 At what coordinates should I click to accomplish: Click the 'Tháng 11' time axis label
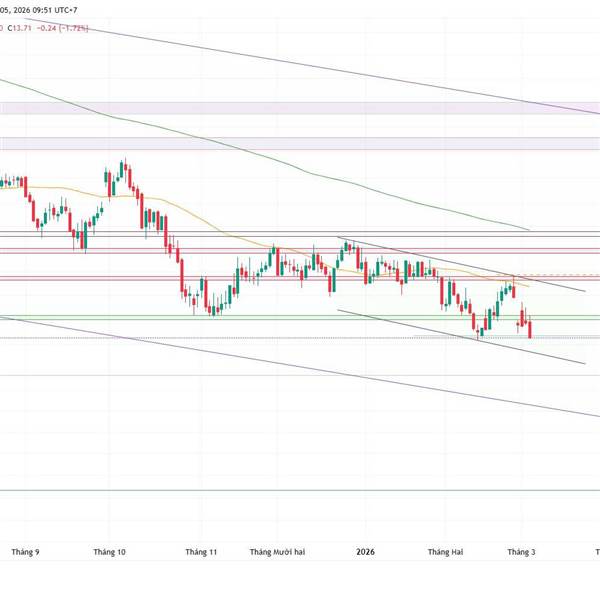201,552
